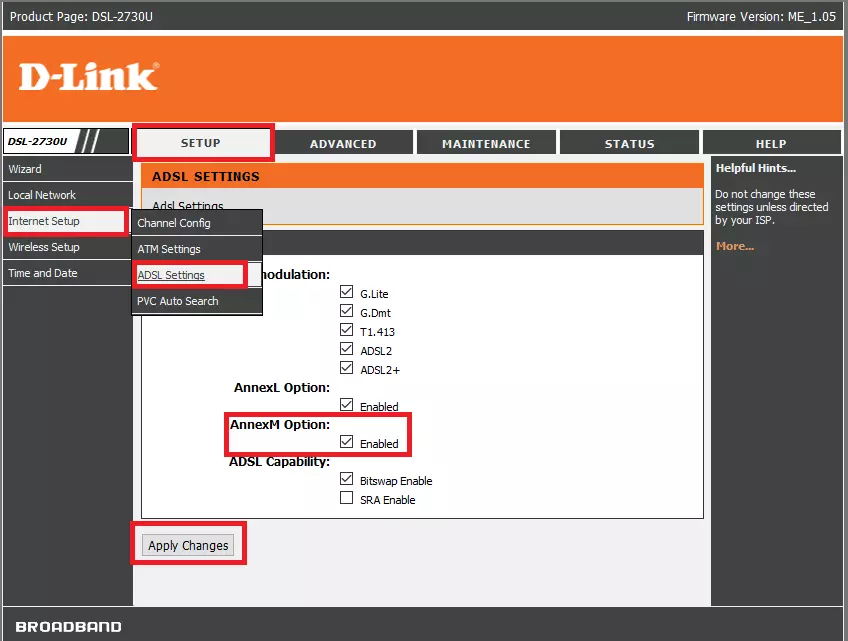Viewport: 848px width, 641px height.
Task: Click the Product Page: DSL-2730U text
Action: [x=81, y=17]
